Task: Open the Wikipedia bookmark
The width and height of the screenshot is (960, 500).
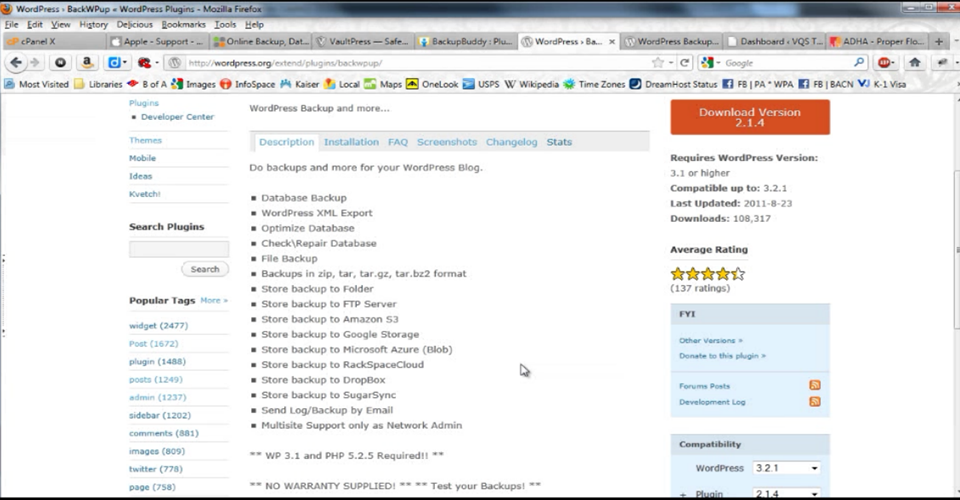Action: coord(531,84)
